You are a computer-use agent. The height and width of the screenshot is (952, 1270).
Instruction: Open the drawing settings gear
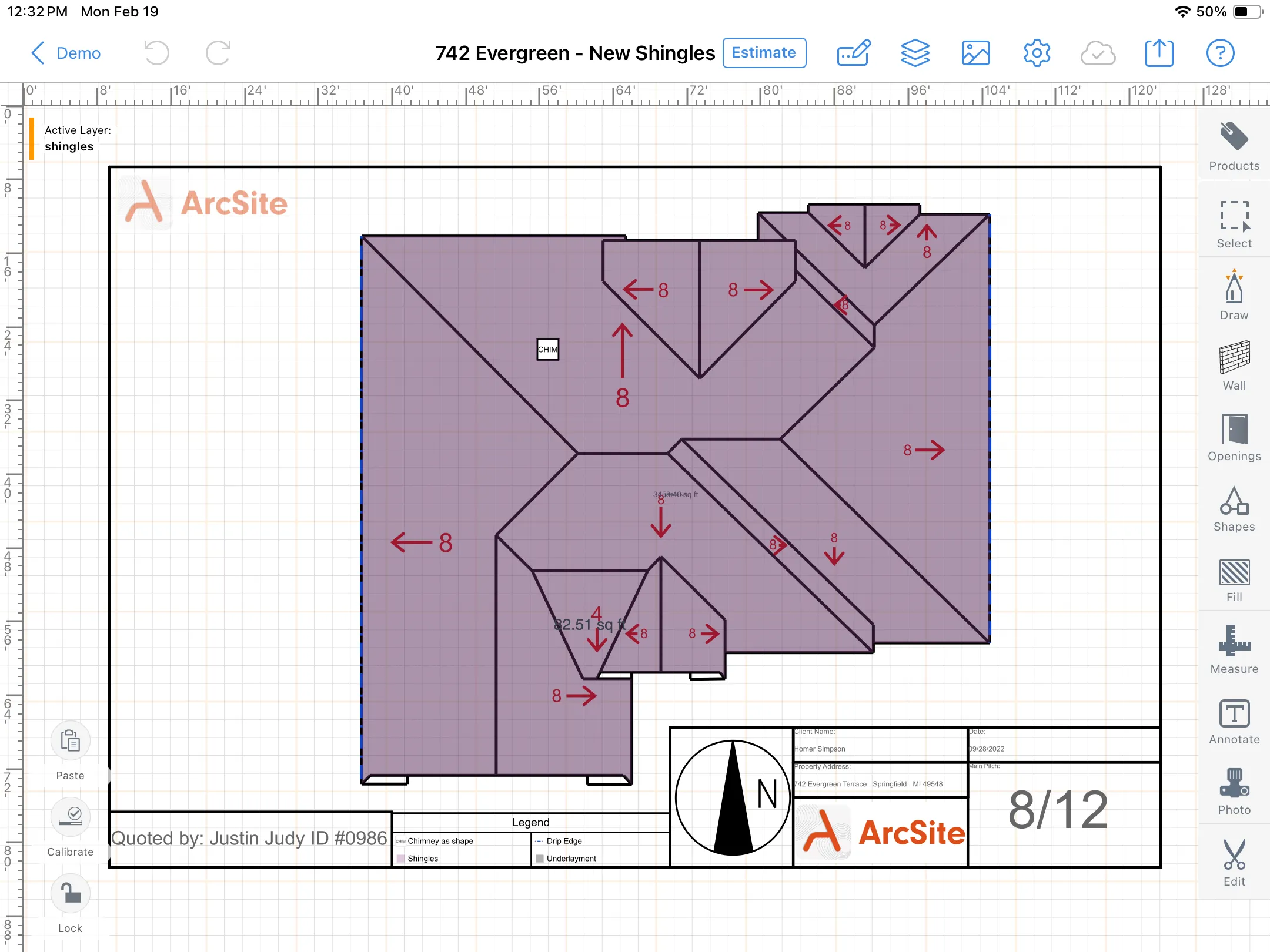[x=1036, y=53]
